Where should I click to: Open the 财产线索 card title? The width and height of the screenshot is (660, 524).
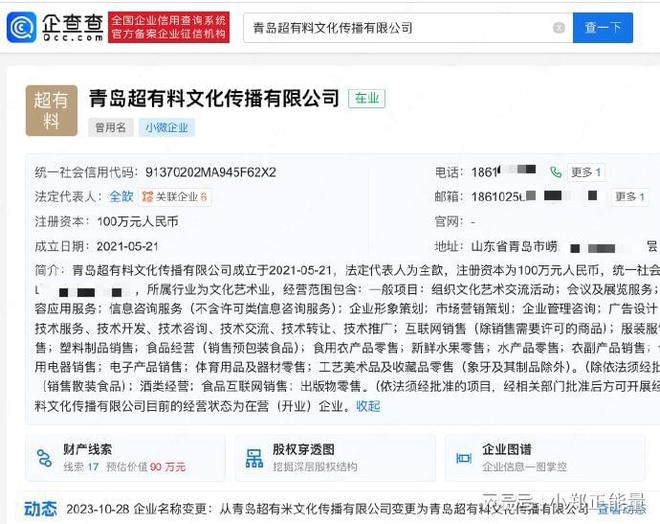click(88, 450)
